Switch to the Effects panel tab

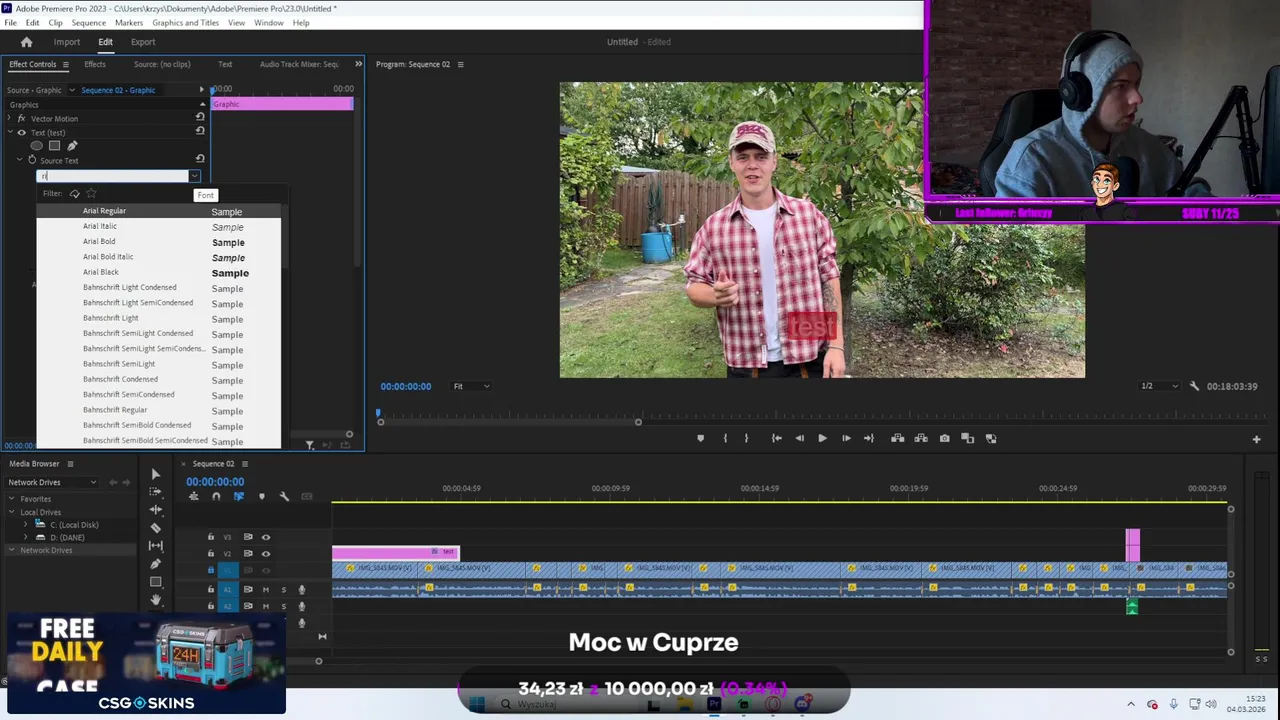click(x=95, y=64)
